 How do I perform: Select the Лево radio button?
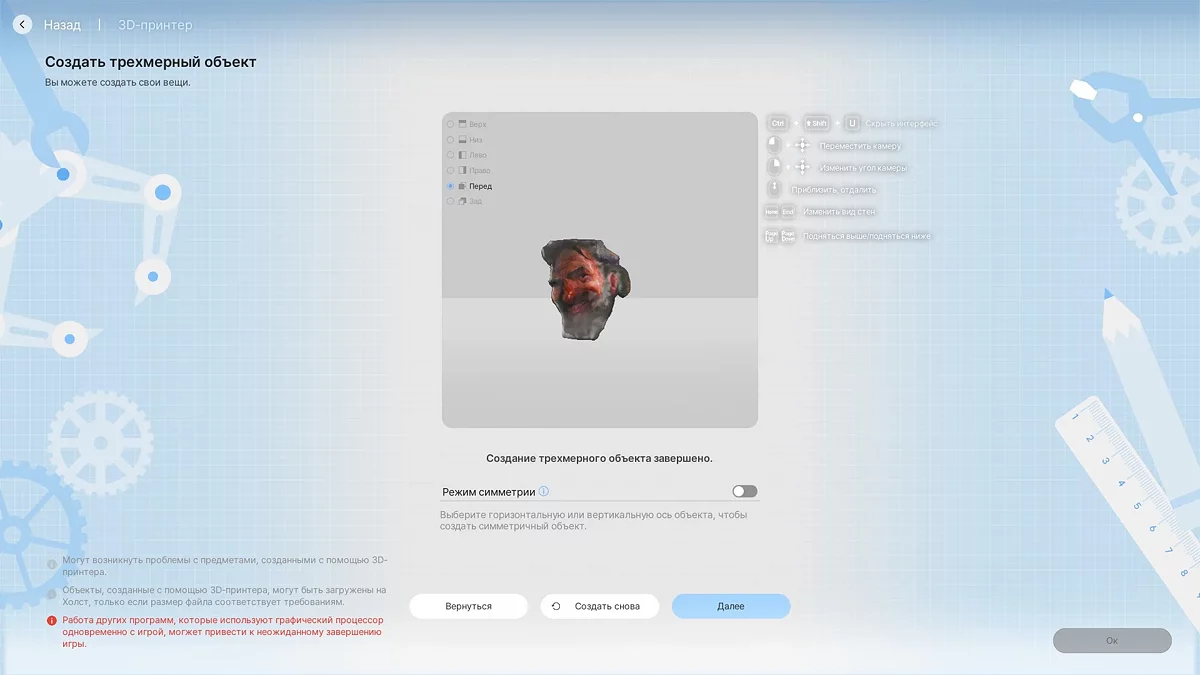click(x=450, y=155)
